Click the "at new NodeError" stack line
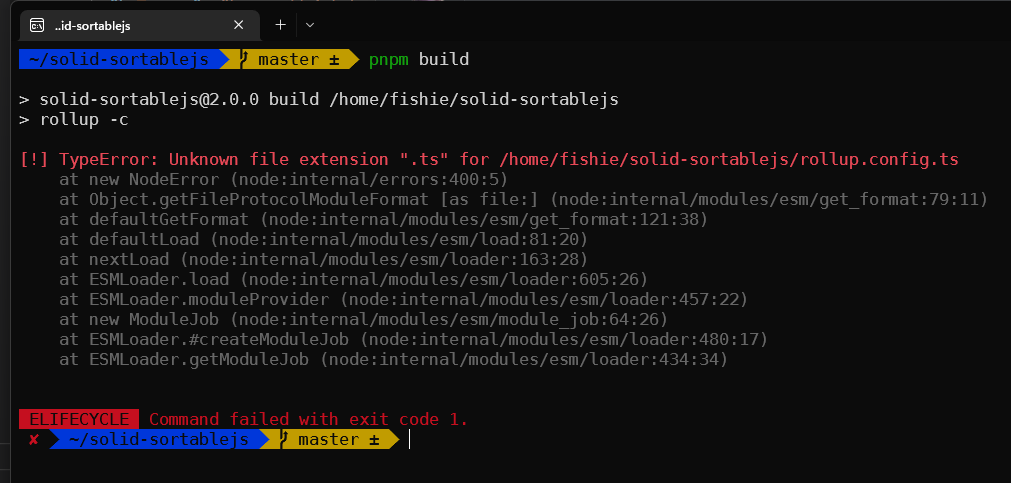The width and height of the screenshot is (1011, 483). (283, 179)
